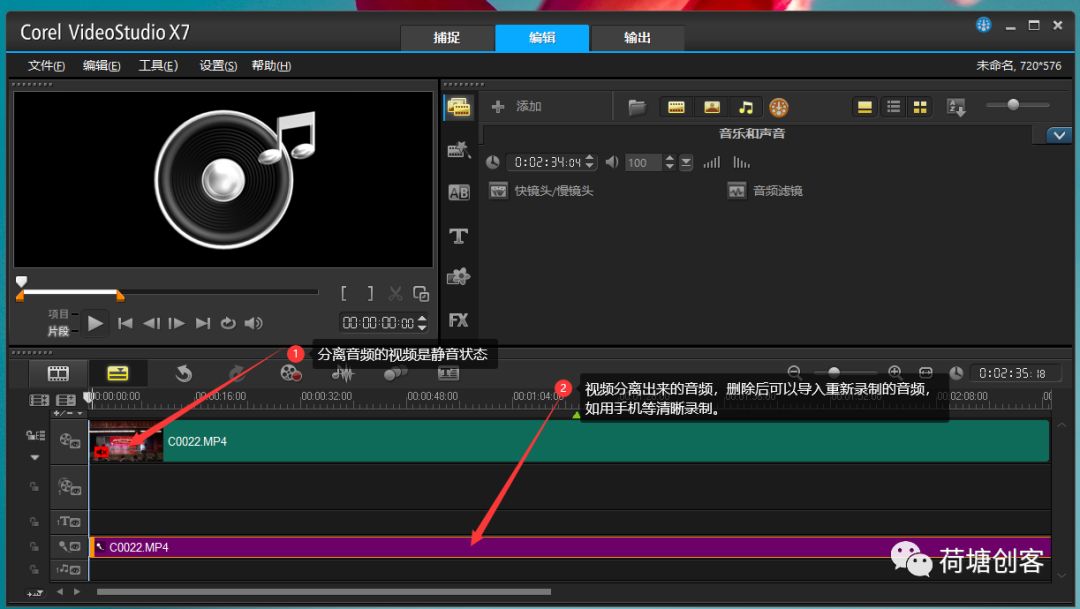1080x609 pixels.
Task: Switch to the 输出 (Output) tab
Action: pyautogui.click(x=637, y=38)
